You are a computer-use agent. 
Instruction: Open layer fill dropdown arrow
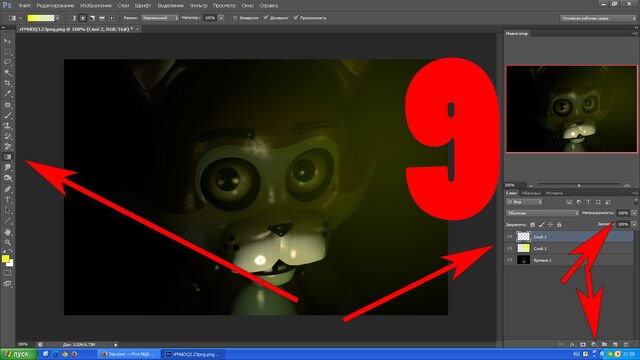(634, 224)
